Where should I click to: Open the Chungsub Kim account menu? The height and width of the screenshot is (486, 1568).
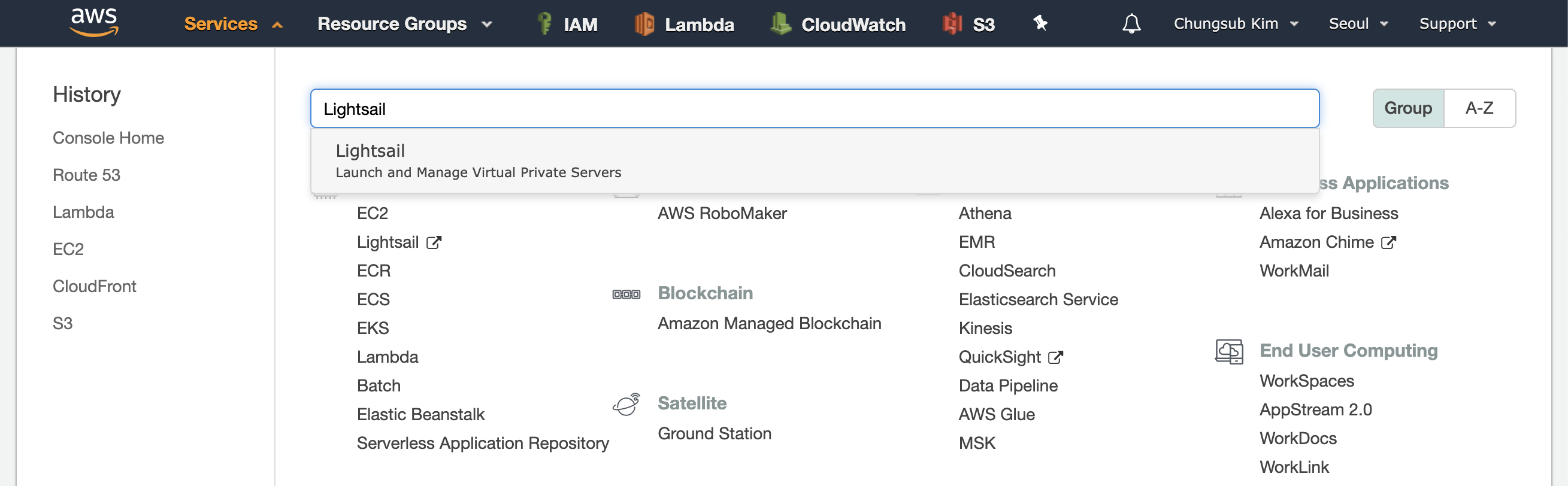coord(1236,24)
